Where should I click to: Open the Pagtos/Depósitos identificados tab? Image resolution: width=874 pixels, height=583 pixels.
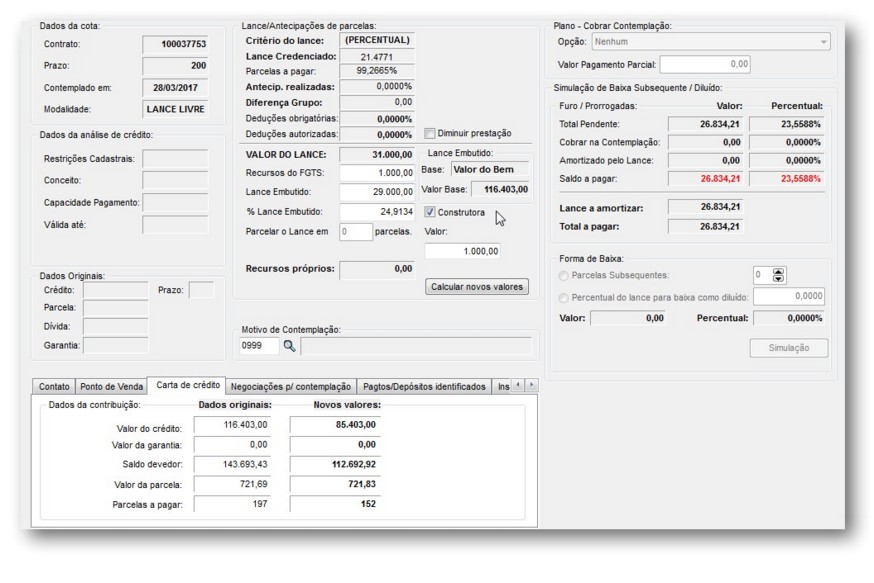[x=424, y=386]
